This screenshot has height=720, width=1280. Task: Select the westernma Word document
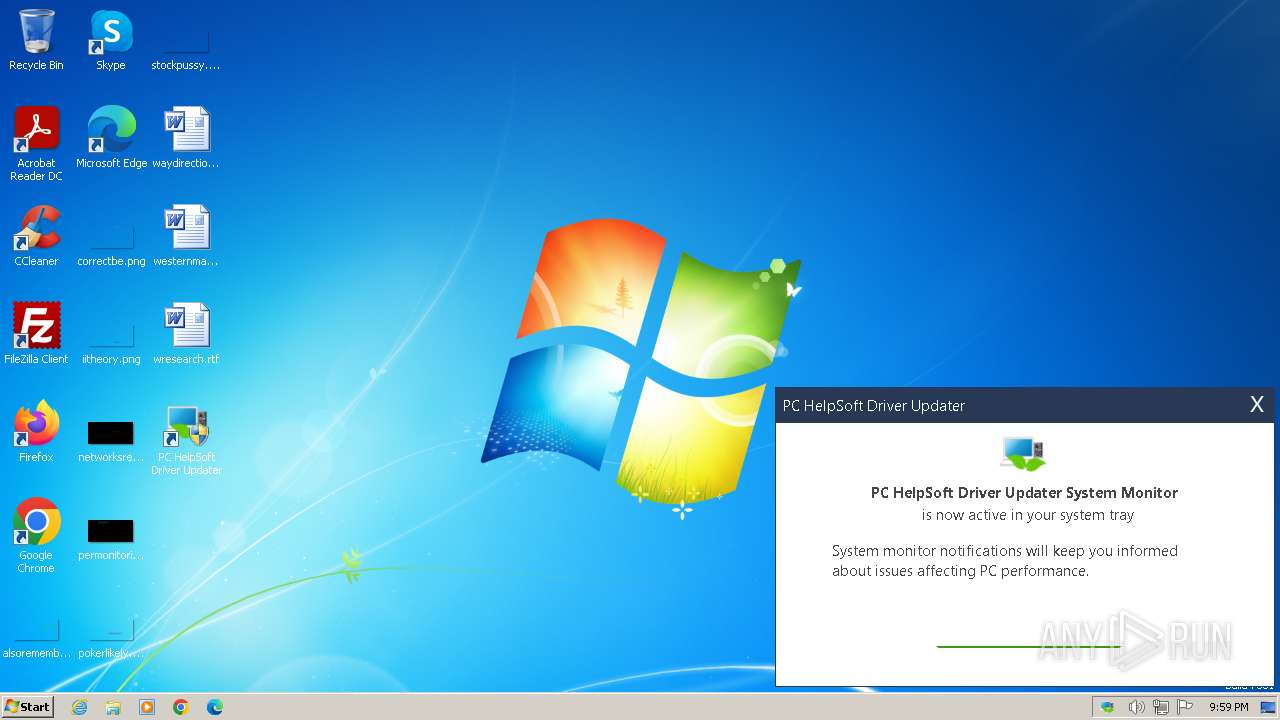[x=186, y=236]
